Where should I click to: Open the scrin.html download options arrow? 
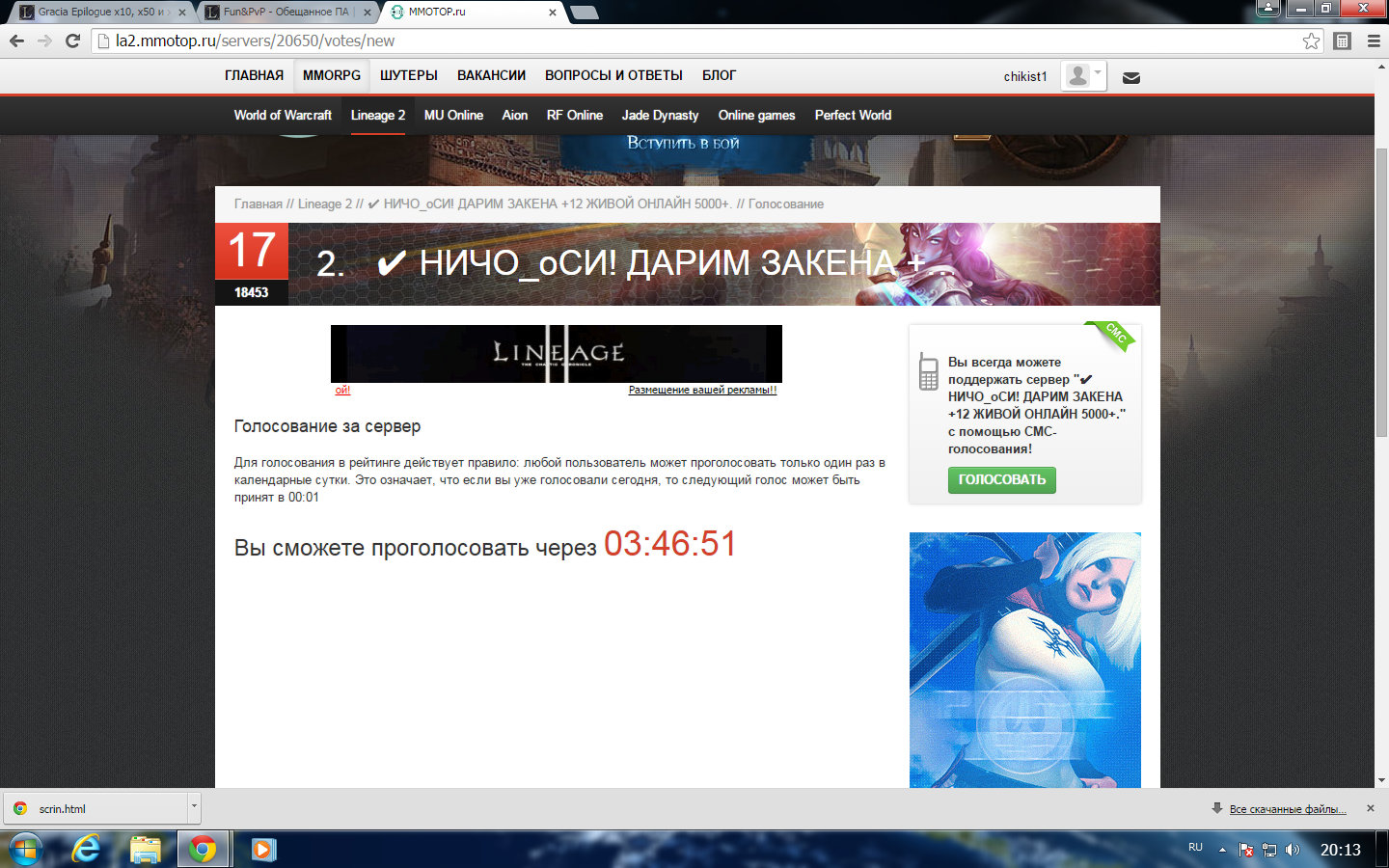point(194,807)
